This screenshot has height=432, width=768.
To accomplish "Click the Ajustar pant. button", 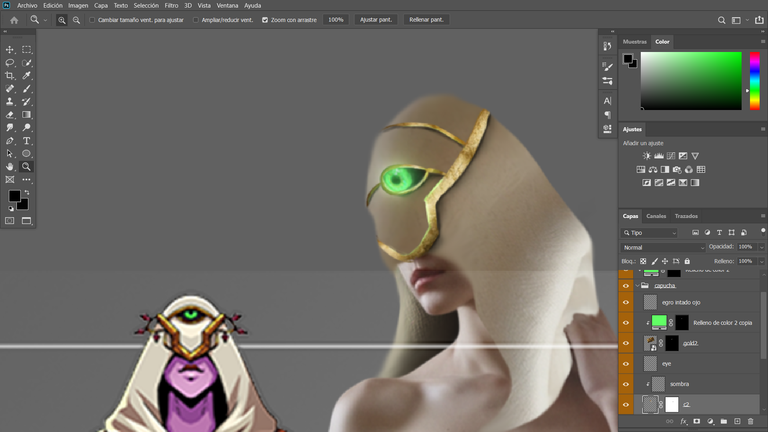I will pos(376,20).
